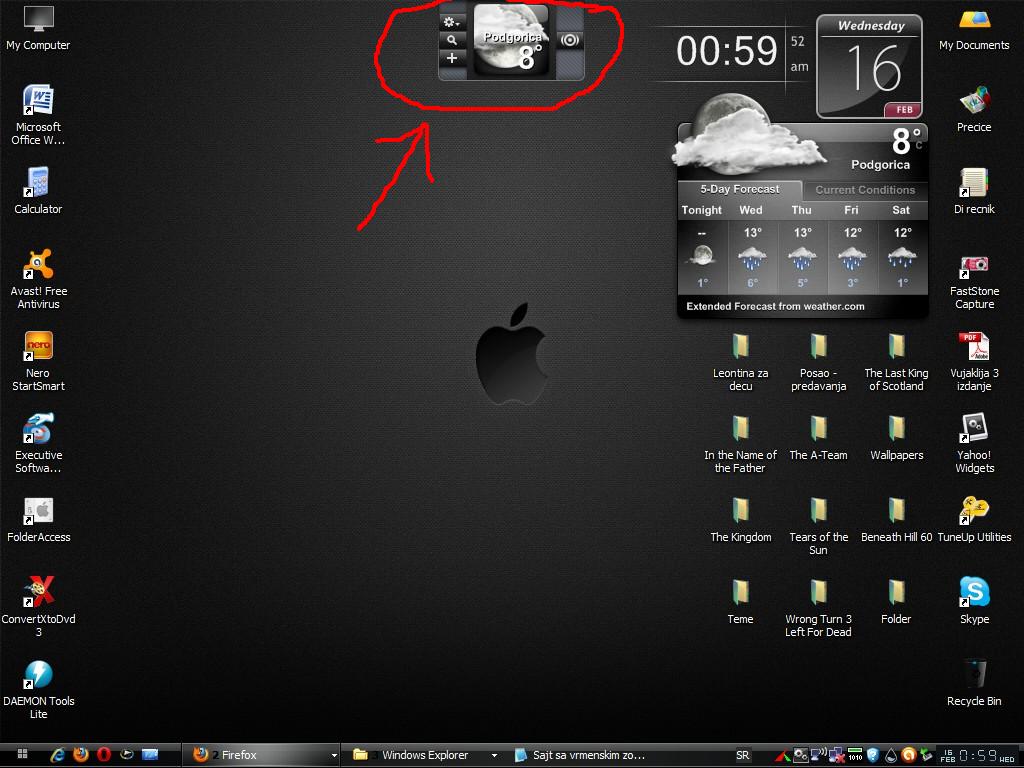Click the Wed forecast column in weather widget
The image size is (1024, 768).
[x=752, y=248]
